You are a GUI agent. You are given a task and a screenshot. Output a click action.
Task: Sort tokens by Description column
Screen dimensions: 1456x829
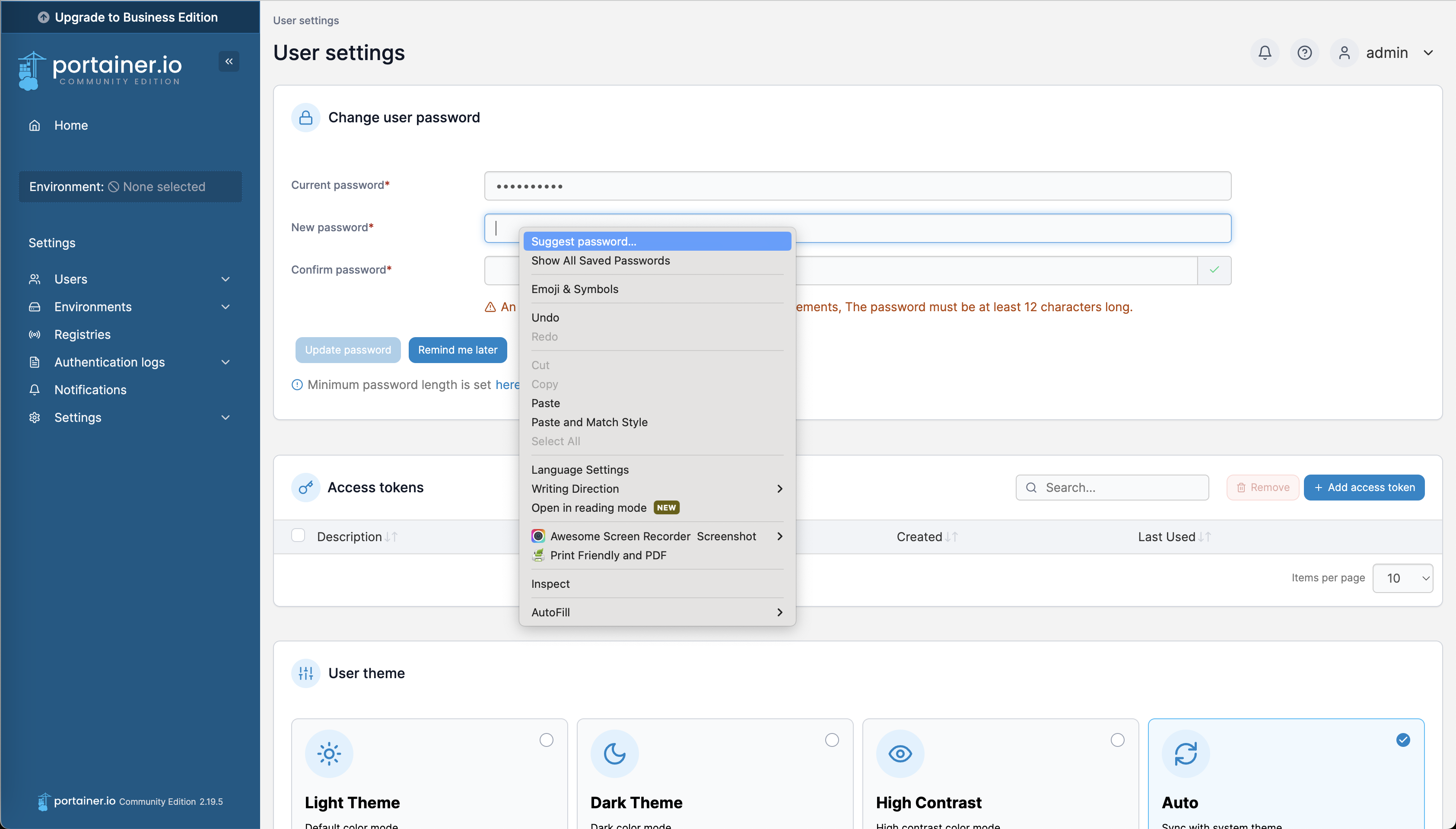coord(357,537)
